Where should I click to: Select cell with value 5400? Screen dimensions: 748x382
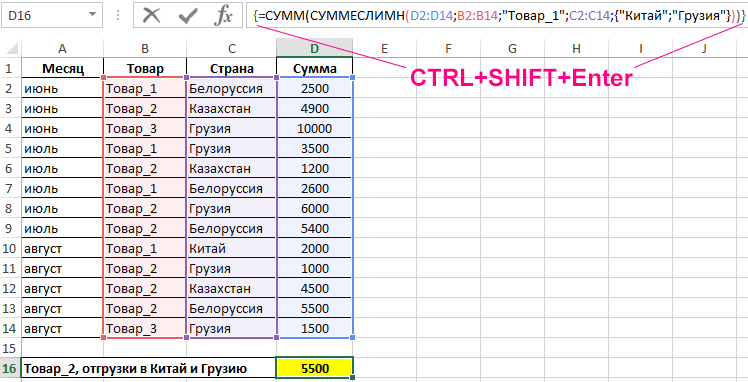coord(314,228)
